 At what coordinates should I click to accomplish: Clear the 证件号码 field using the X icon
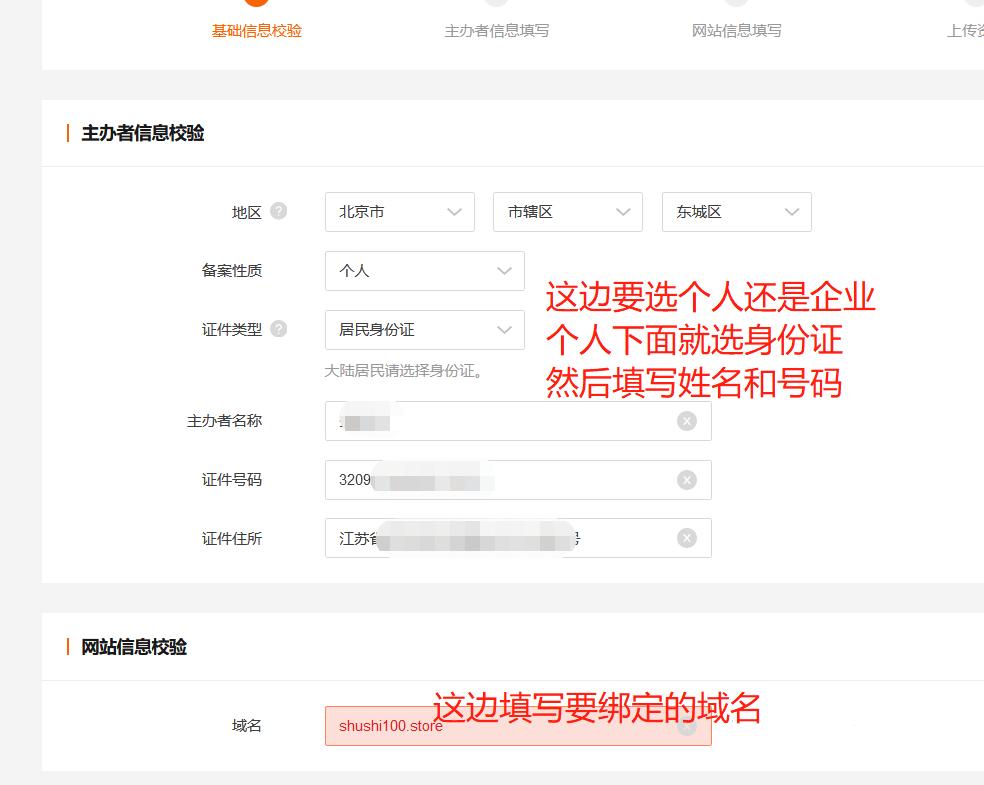pos(686,480)
